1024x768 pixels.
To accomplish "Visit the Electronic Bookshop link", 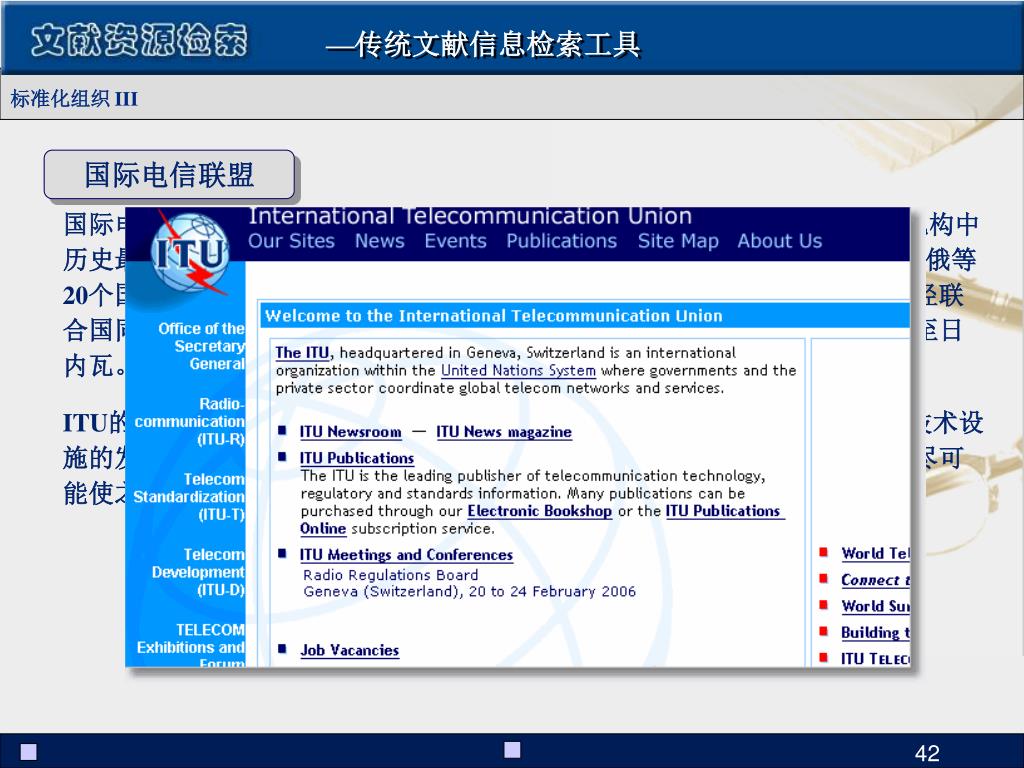I will click(x=539, y=511).
